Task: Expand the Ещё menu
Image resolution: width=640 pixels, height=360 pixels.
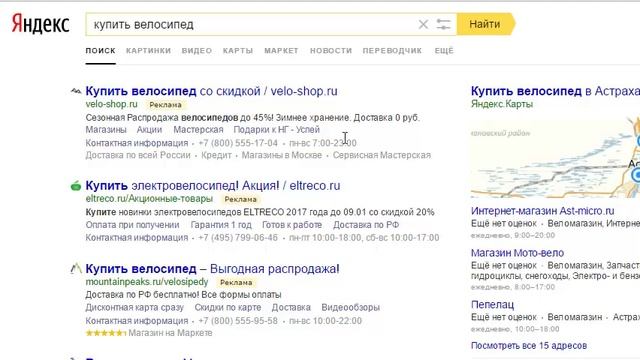Action: tap(444, 51)
